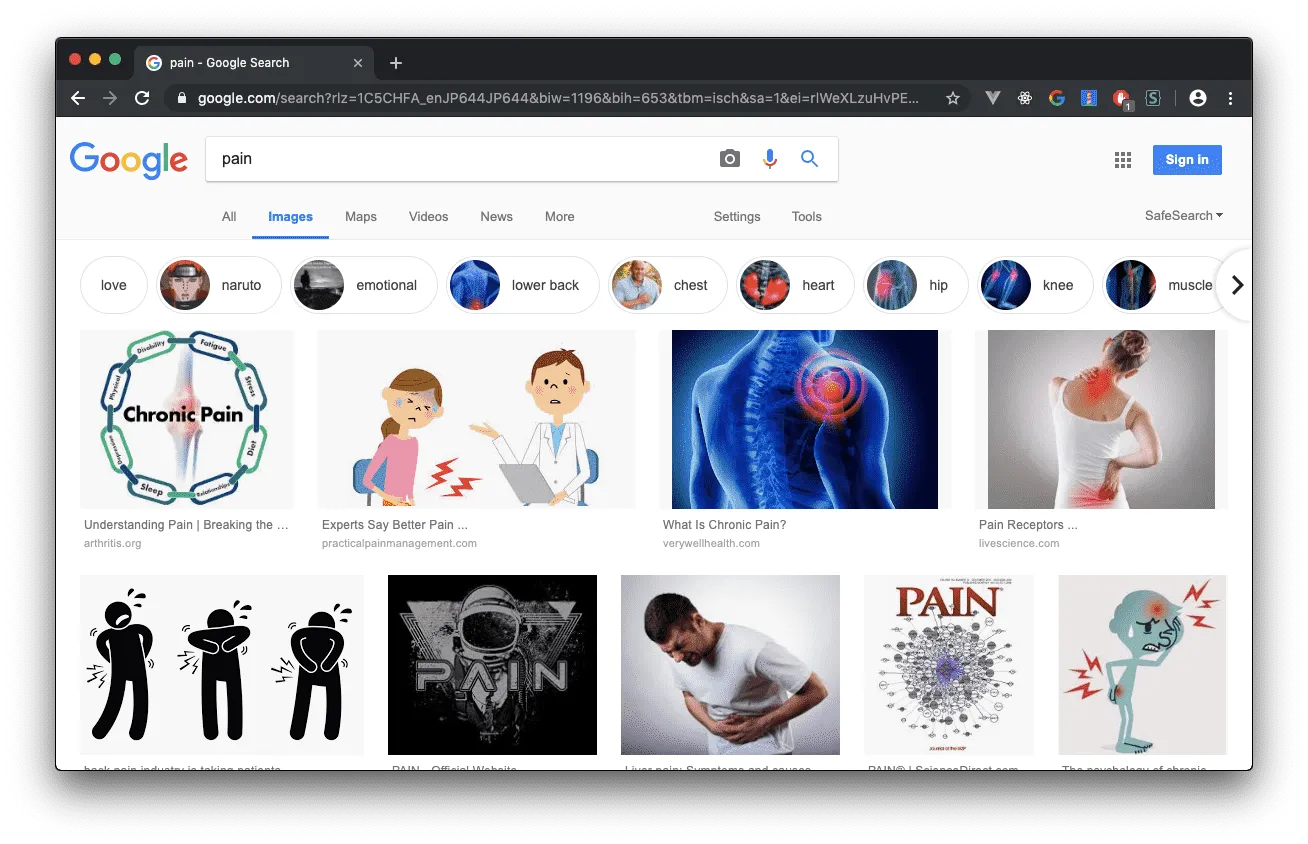Switch to the All results tab
Viewport: 1308px width, 844px height.
tap(229, 217)
